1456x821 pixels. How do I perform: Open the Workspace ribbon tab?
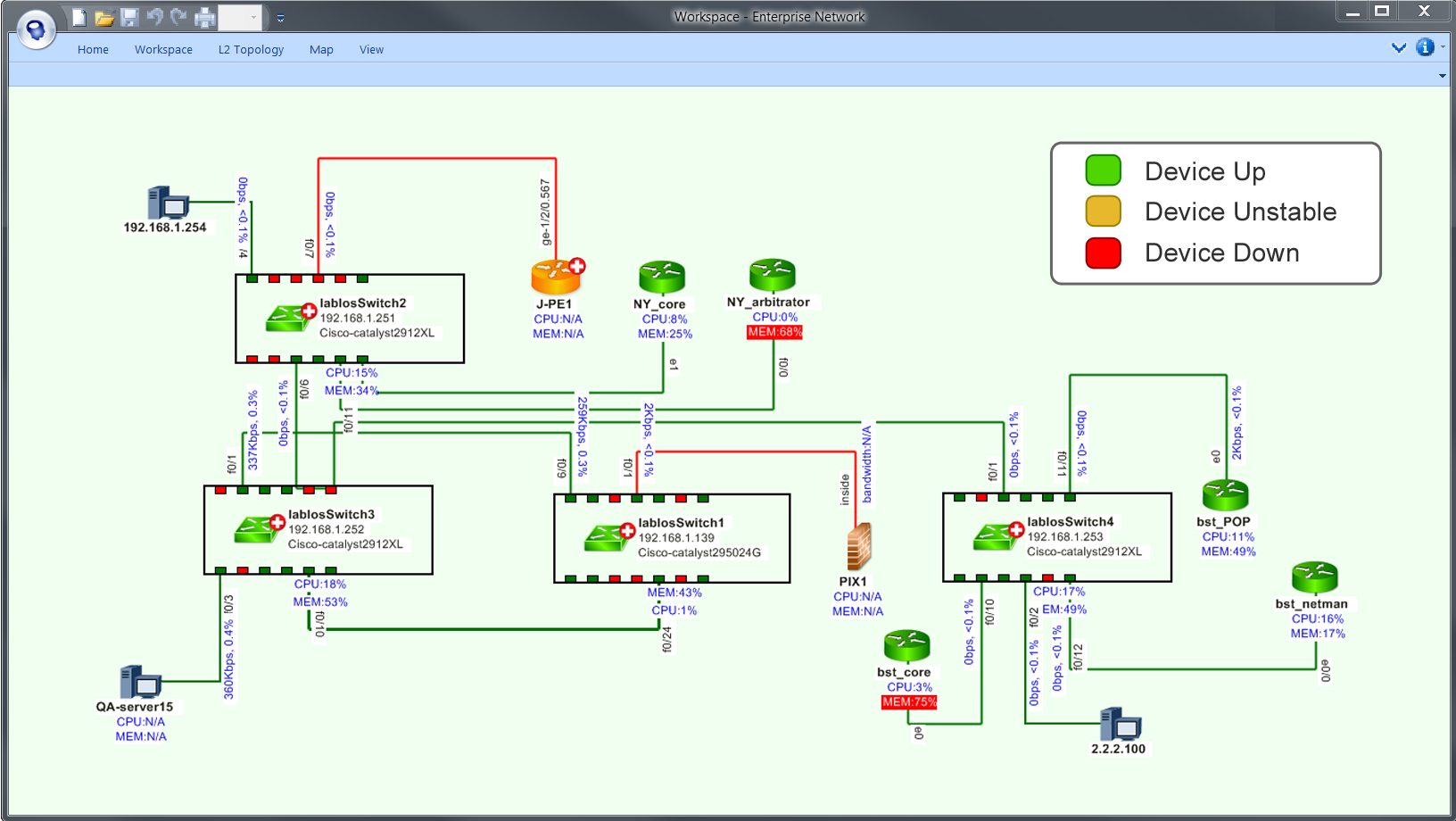[163, 49]
